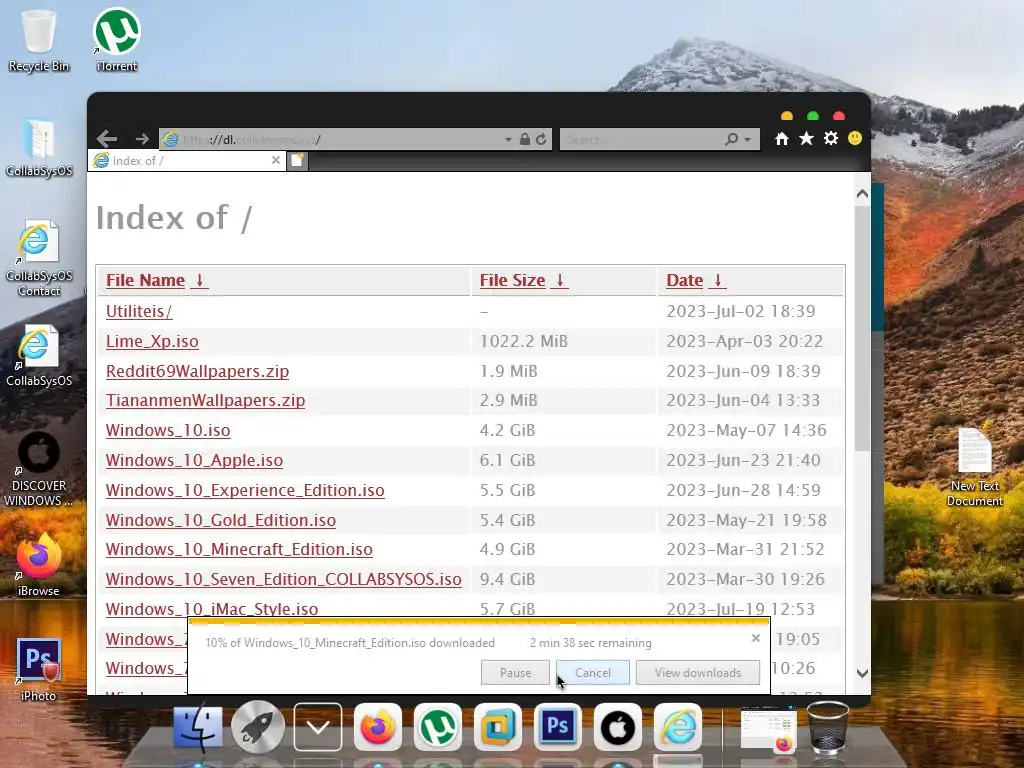Open CollabSysOS Contact shortcut
This screenshot has width=1024, height=768.
[x=39, y=258]
